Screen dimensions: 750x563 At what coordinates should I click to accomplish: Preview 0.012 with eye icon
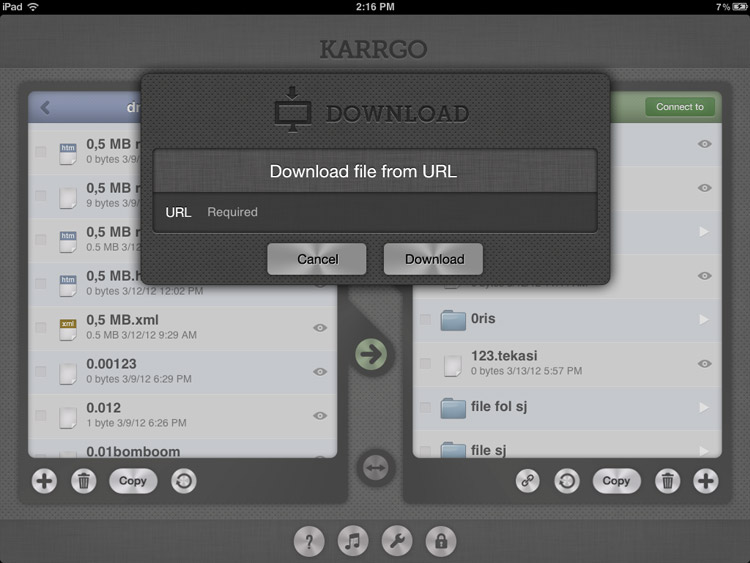point(320,416)
